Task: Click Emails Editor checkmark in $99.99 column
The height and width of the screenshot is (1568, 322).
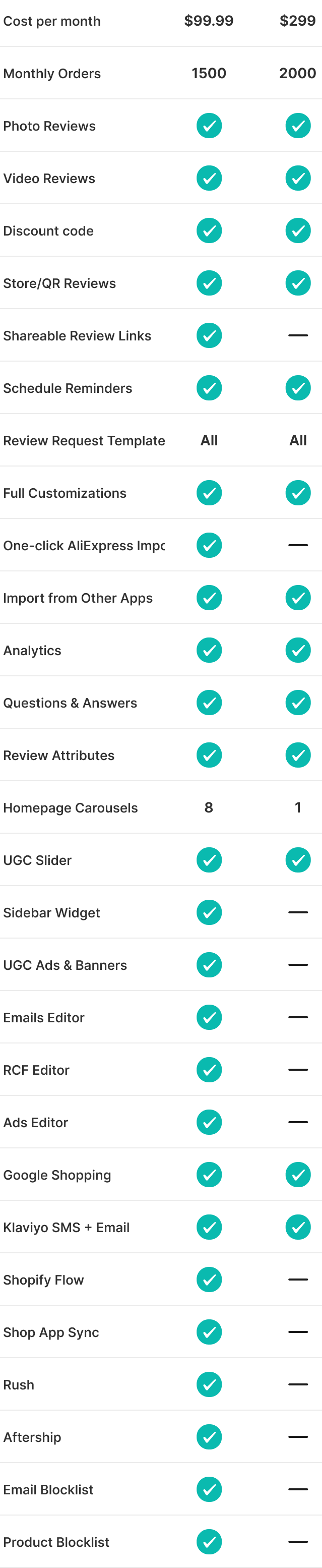Action: pos(209,1017)
